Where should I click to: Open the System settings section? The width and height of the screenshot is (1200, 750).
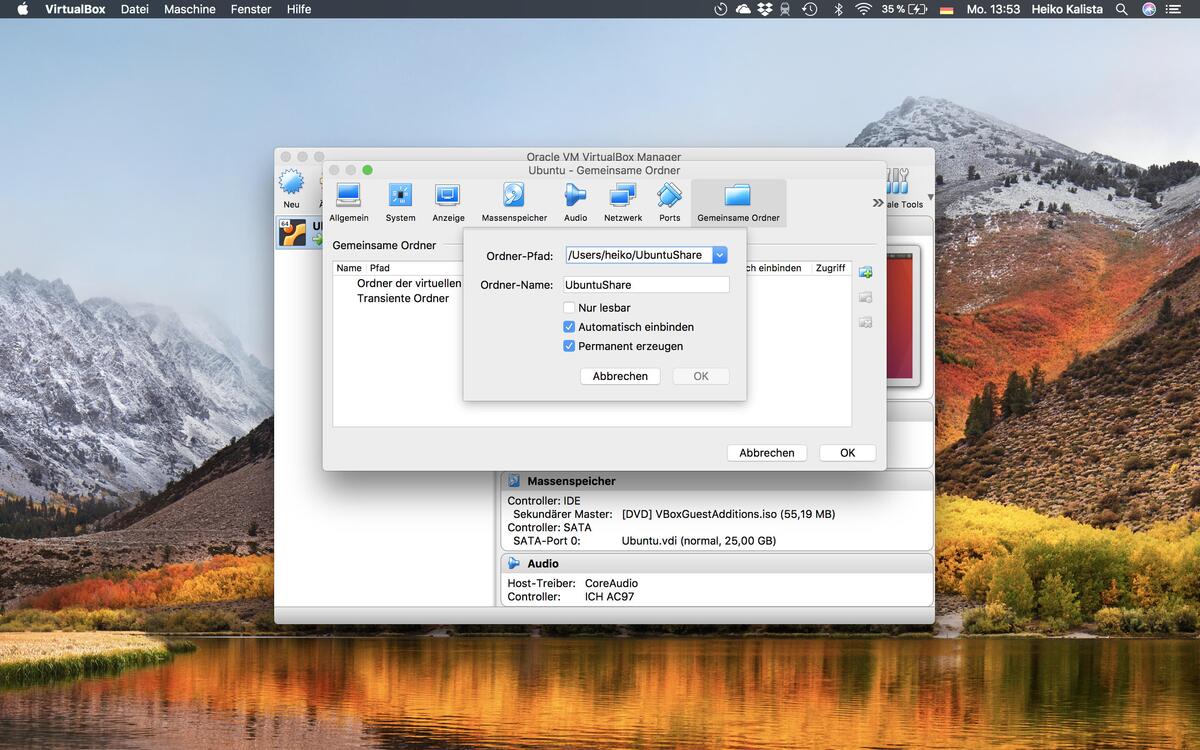[x=400, y=202]
